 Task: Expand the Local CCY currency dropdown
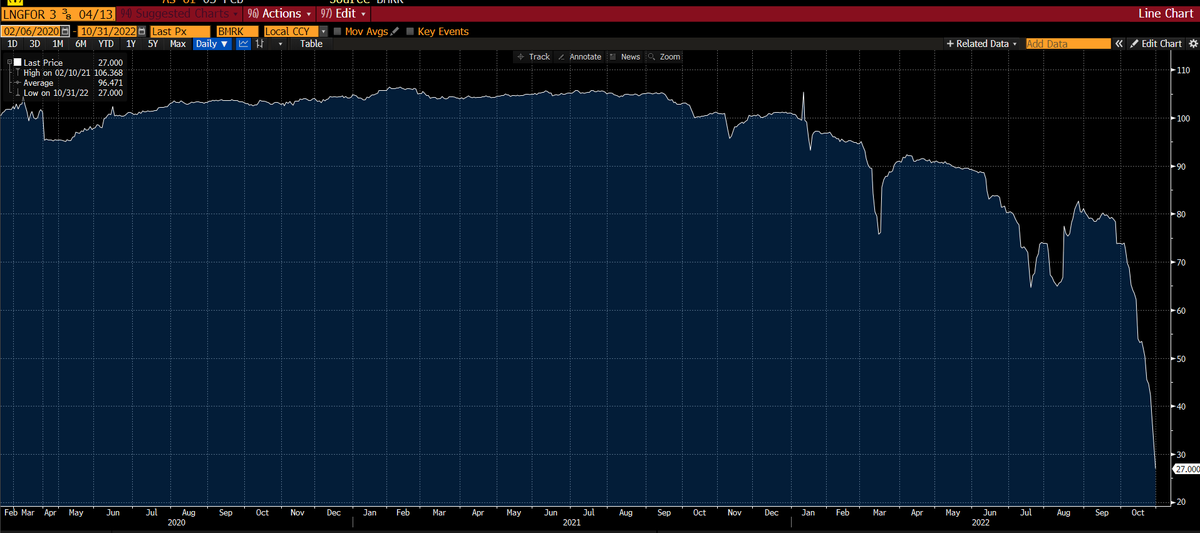[x=323, y=31]
